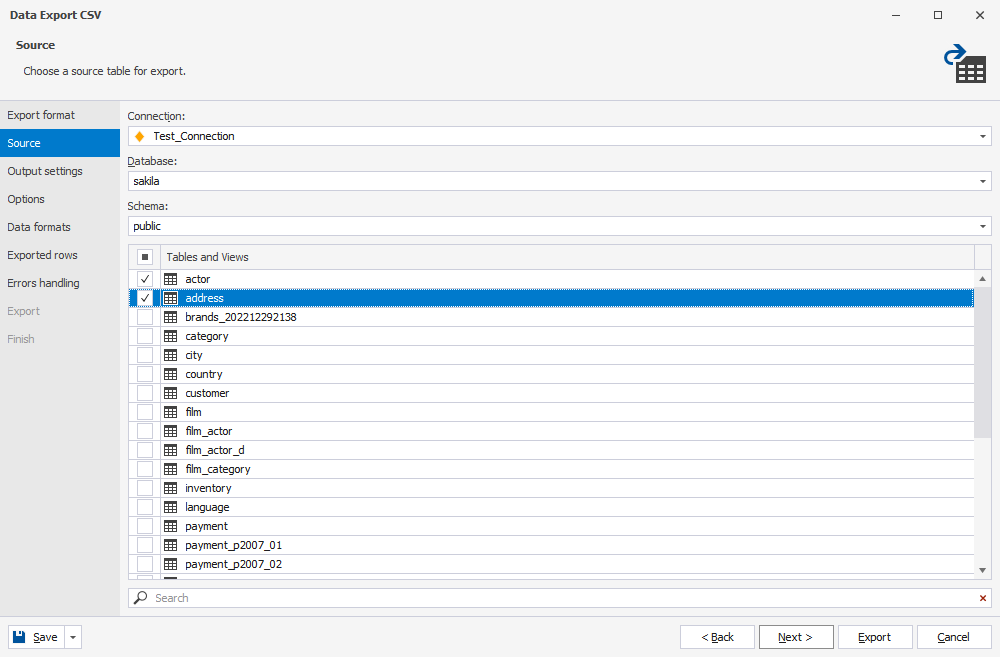
Task: Select the language row text
Action: click(x=207, y=508)
